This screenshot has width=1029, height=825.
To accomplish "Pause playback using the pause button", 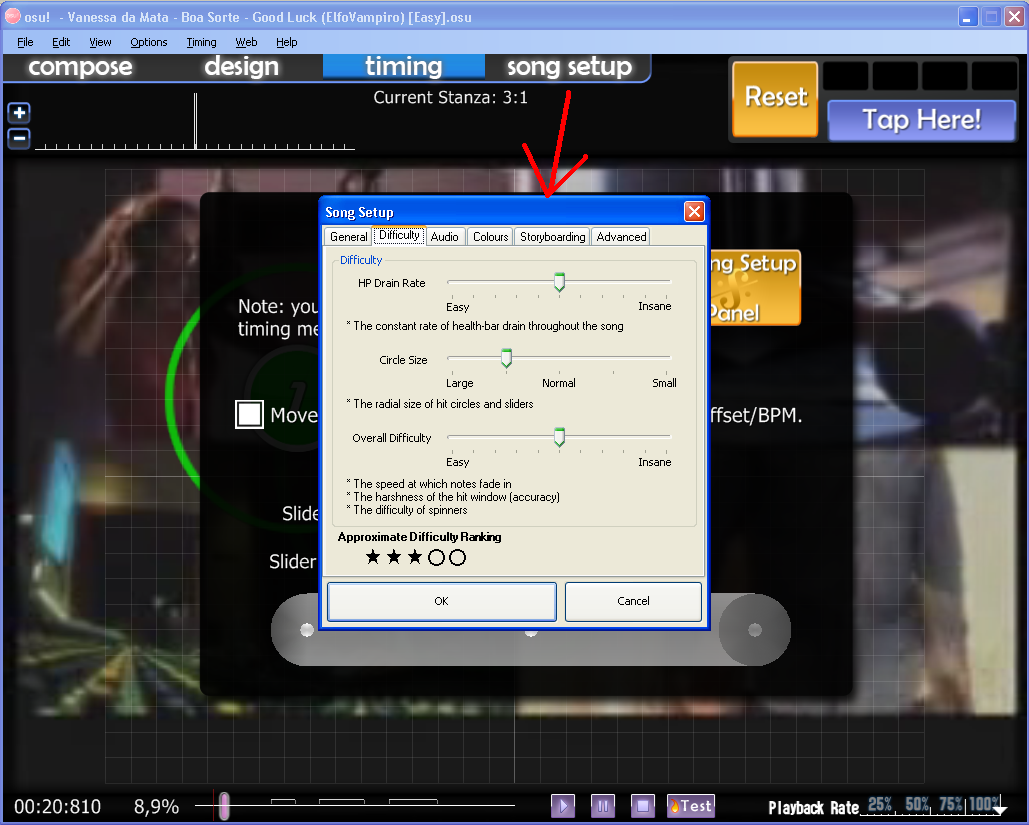I will pos(602,805).
